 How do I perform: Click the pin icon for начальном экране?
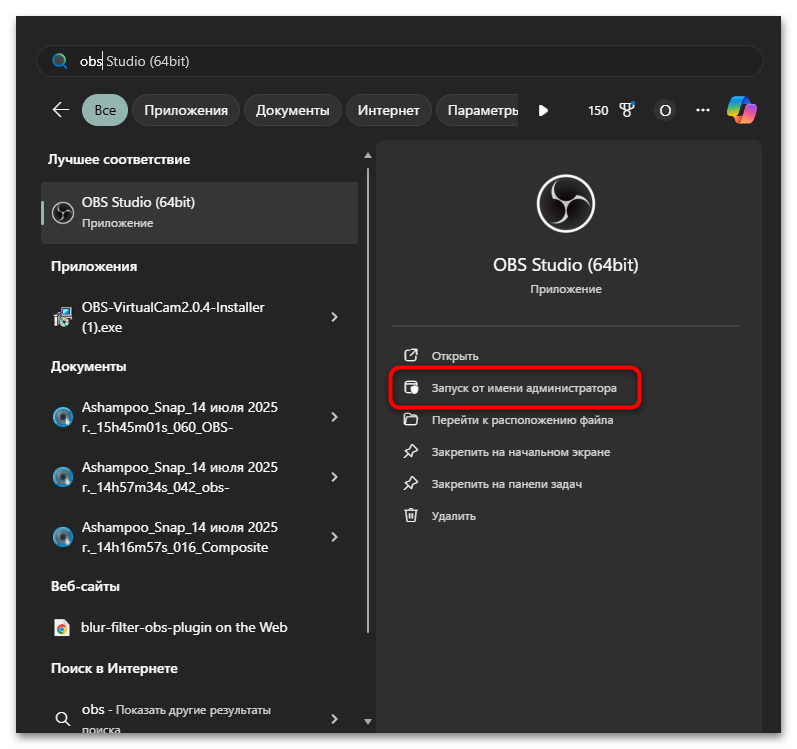tap(411, 451)
